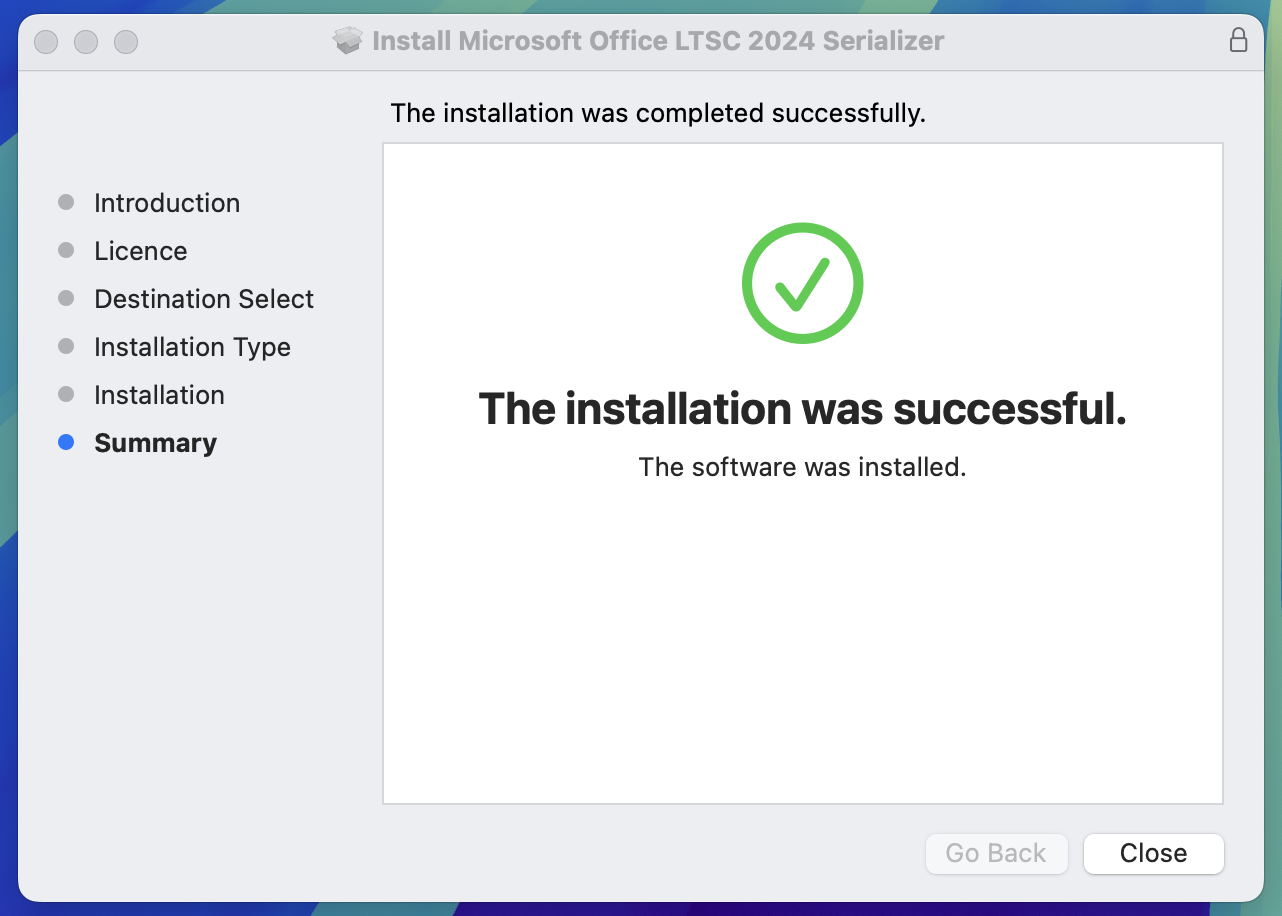This screenshot has height=916, width=1282.
Task: Click the Installation Type bullet dot
Action: (66, 346)
